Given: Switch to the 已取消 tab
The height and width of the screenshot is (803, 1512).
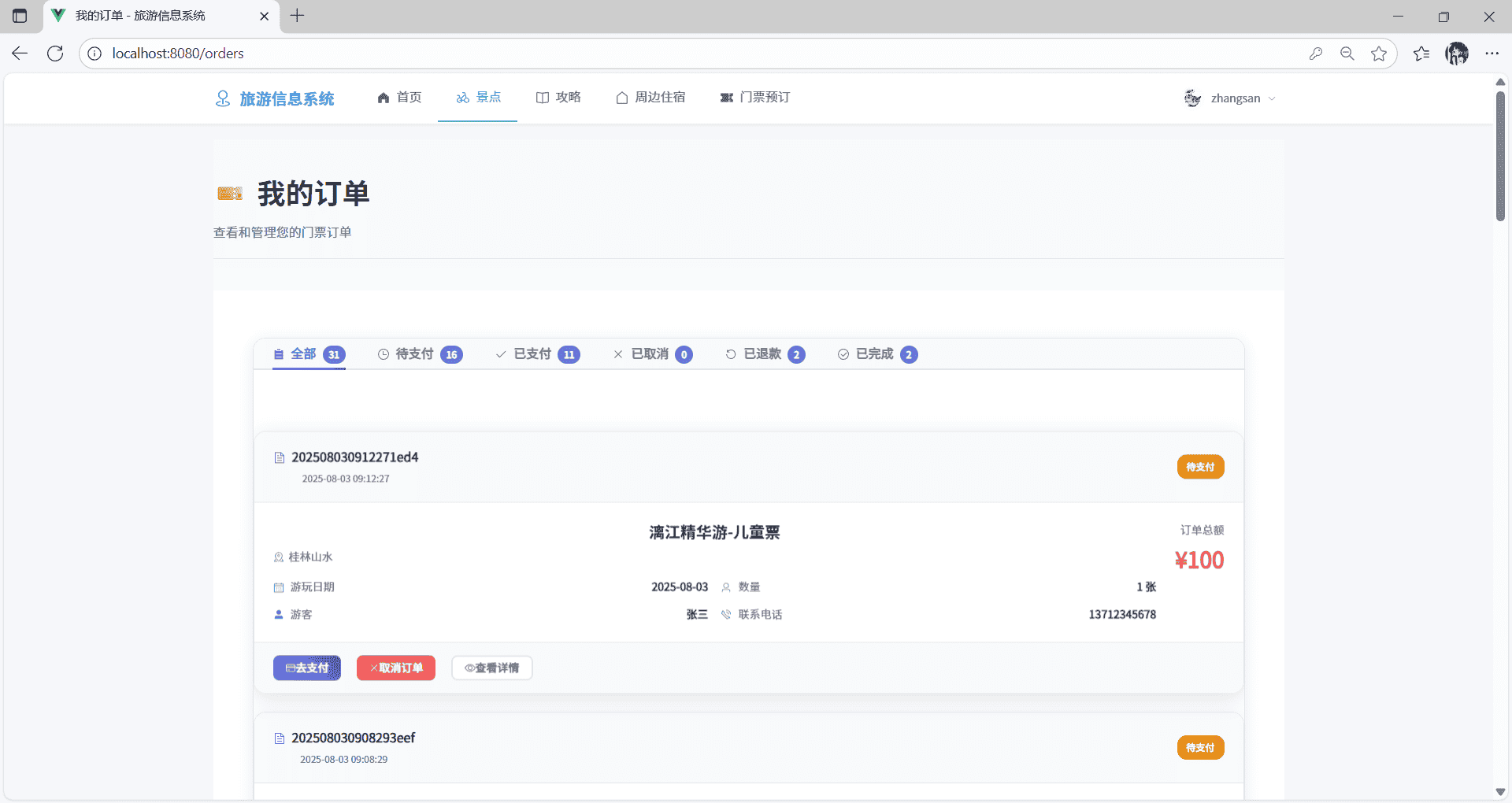Looking at the screenshot, I should 653,354.
